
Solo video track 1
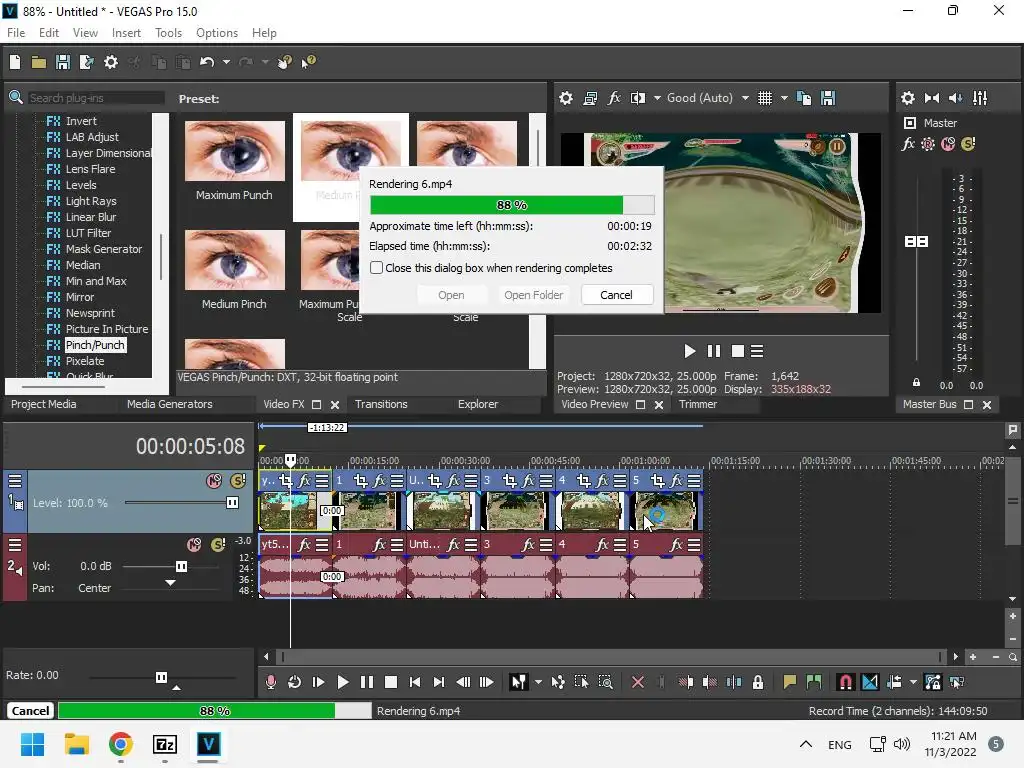click(x=238, y=481)
